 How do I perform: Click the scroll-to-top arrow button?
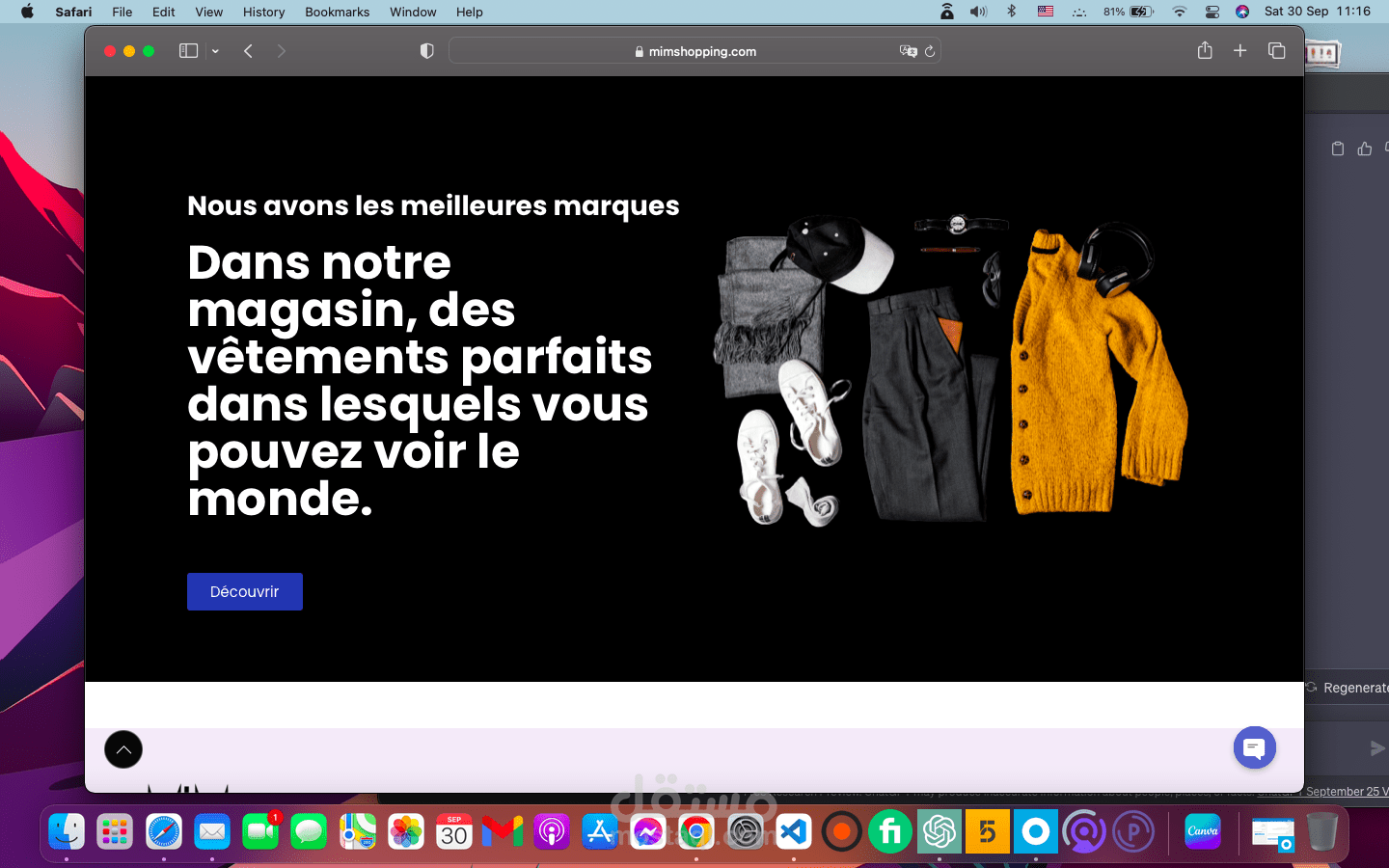tap(123, 749)
